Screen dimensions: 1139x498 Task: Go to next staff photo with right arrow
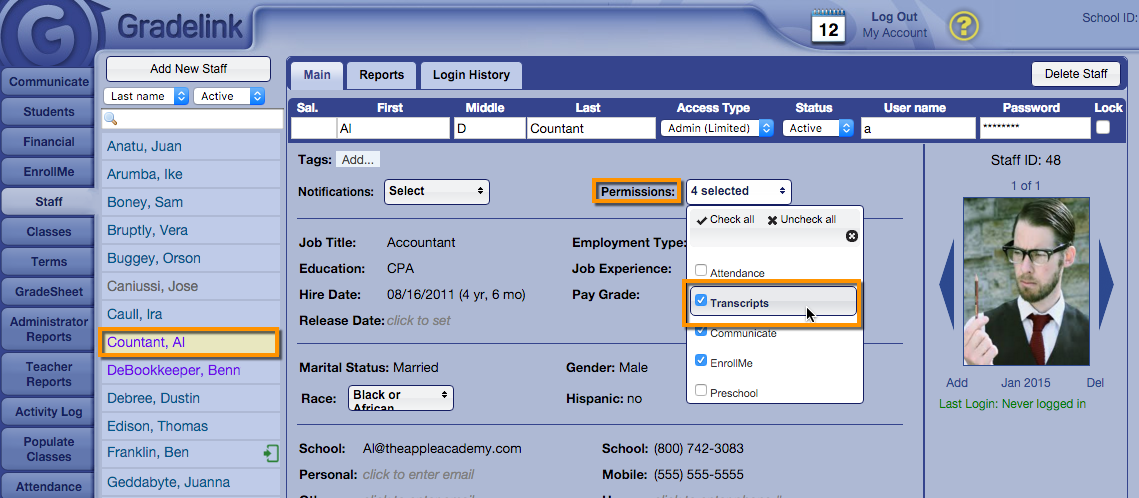point(1106,285)
